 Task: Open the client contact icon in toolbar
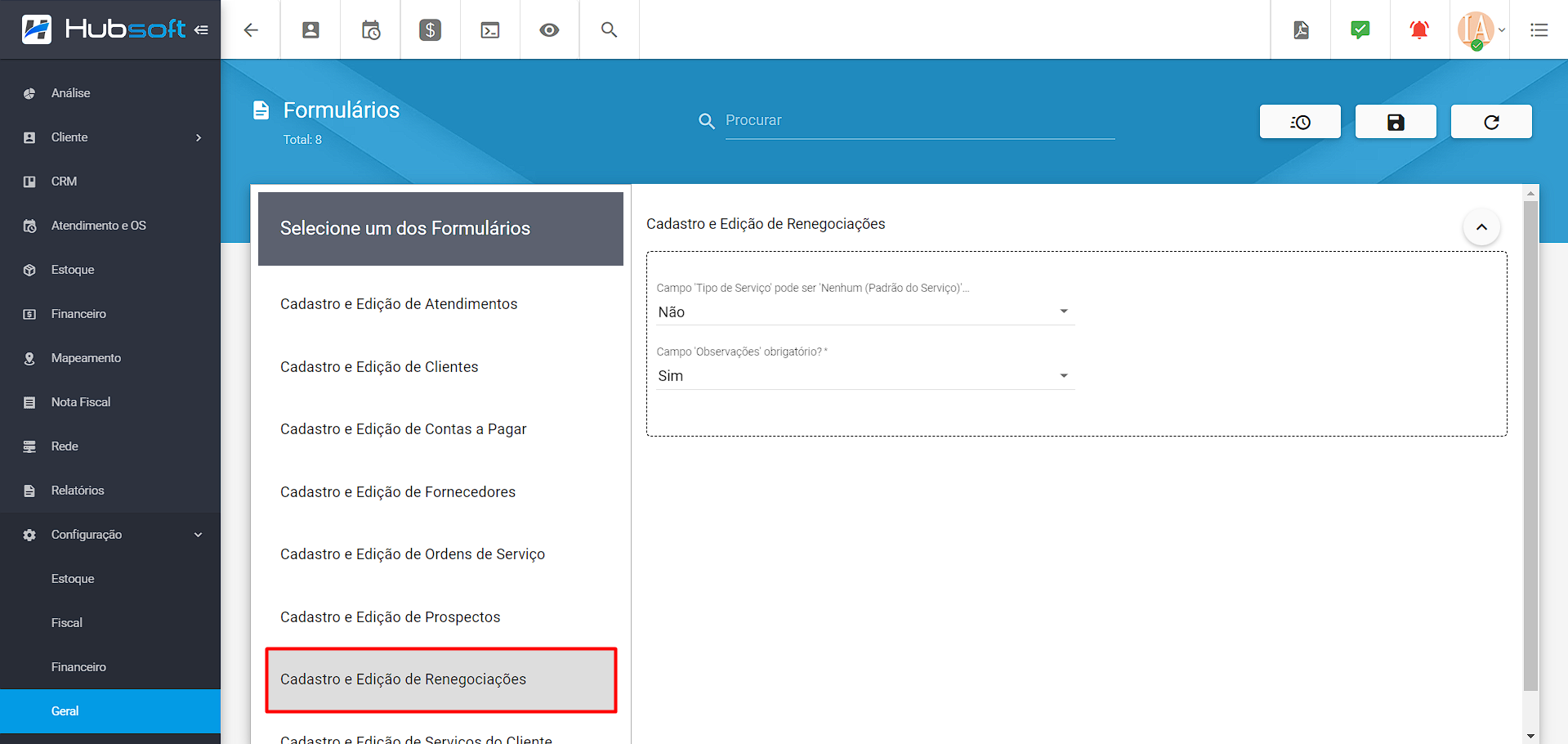tap(310, 30)
